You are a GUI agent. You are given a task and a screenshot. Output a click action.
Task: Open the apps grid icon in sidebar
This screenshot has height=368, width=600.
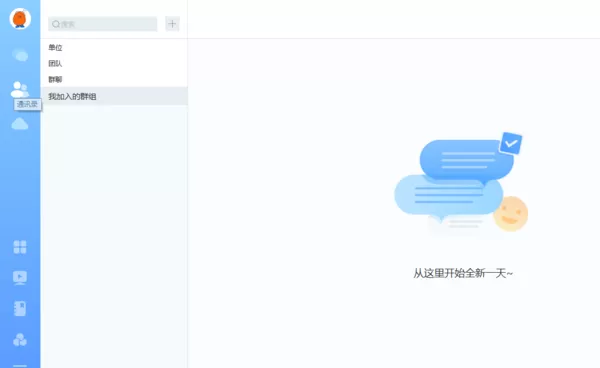point(20,247)
